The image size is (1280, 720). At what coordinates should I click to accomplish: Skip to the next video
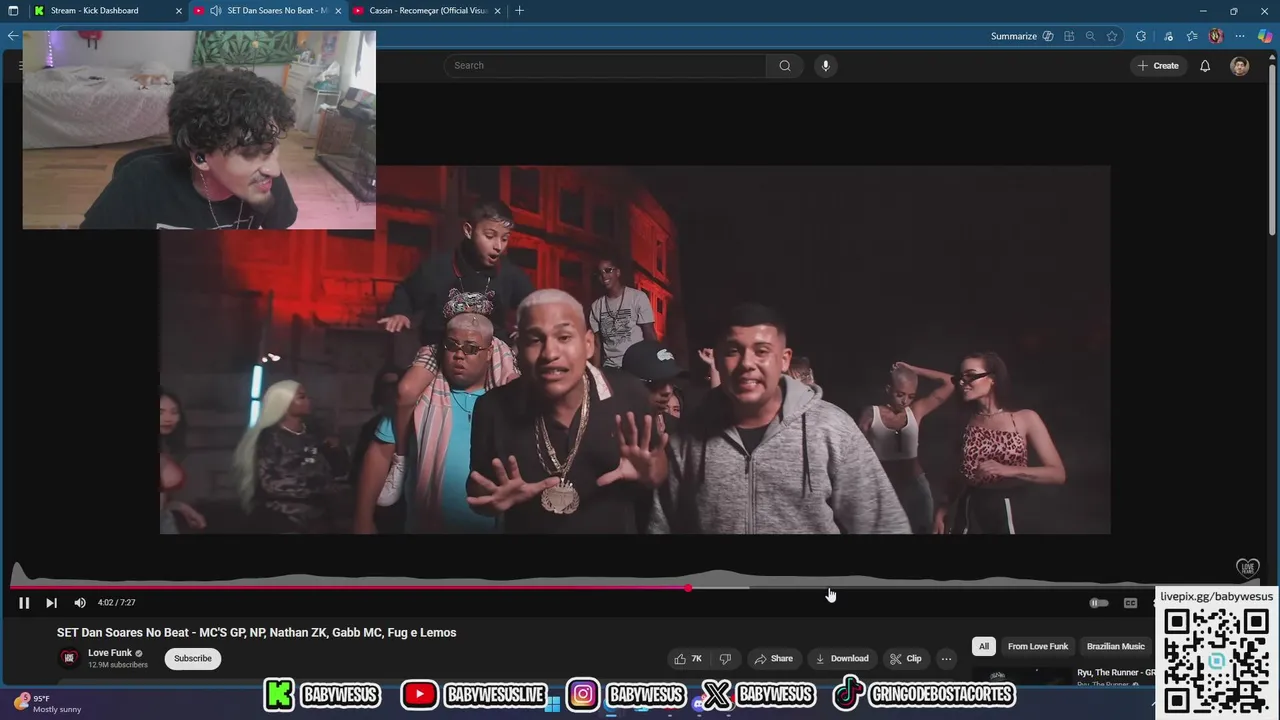(51, 603)
